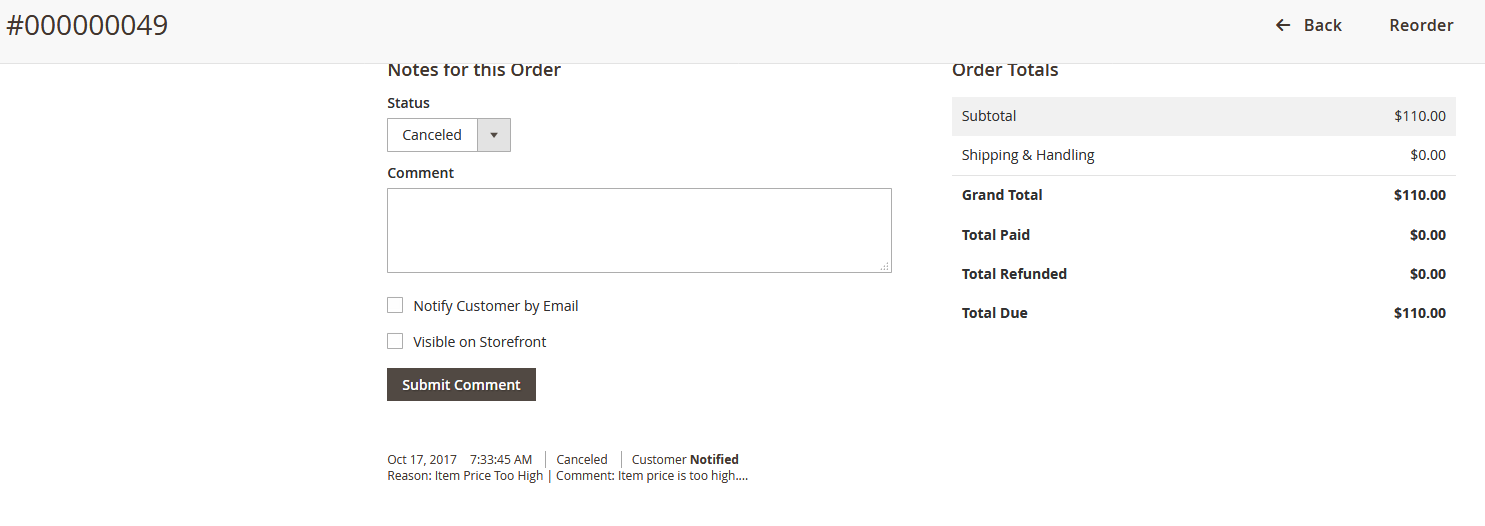Click the Reason: Item Price Too High text

465,476
